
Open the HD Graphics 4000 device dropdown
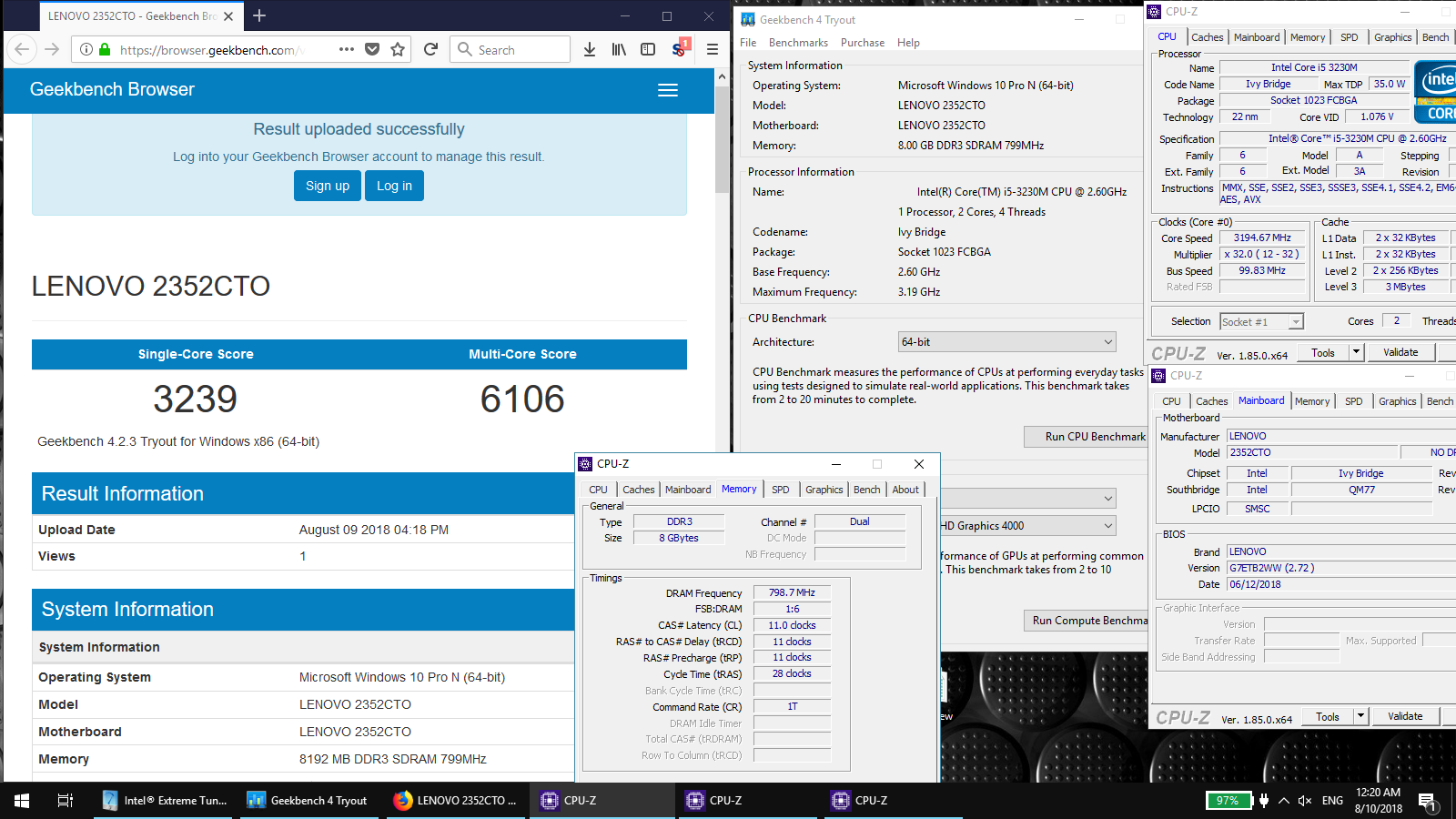tap(1027, 526)
